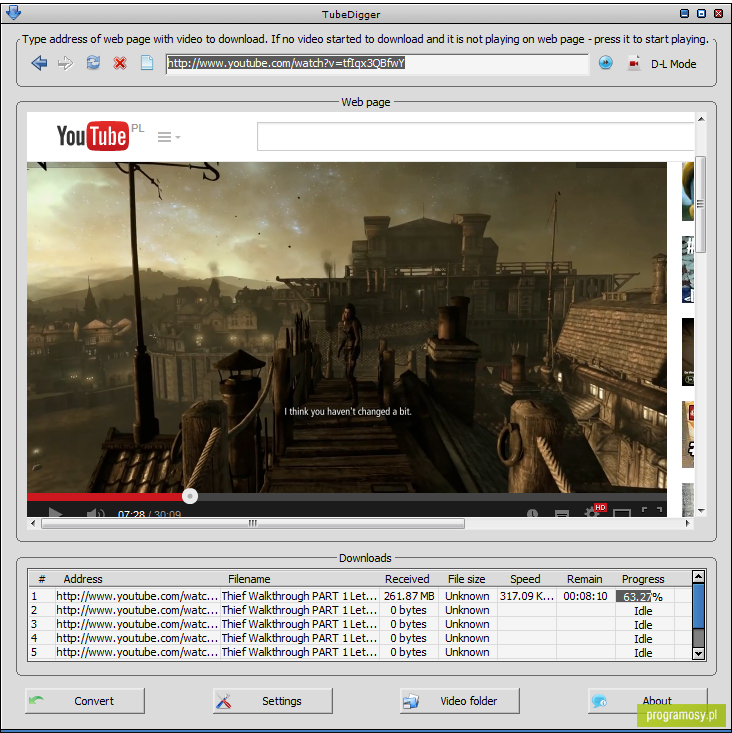The width and height of the screenshot is (732, 733).
Task: Select download row 4 in the list
Action: click(x=359, y=638)
